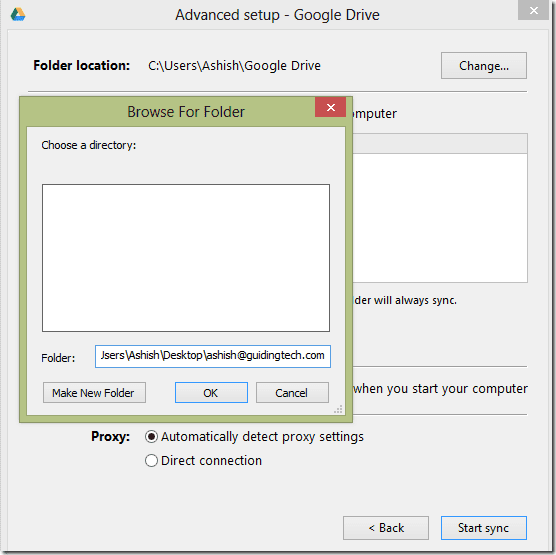Viewport: 556px width, 555px height.
Task: Select Automatically detect proxy settings radio
Action: [151, 437]
